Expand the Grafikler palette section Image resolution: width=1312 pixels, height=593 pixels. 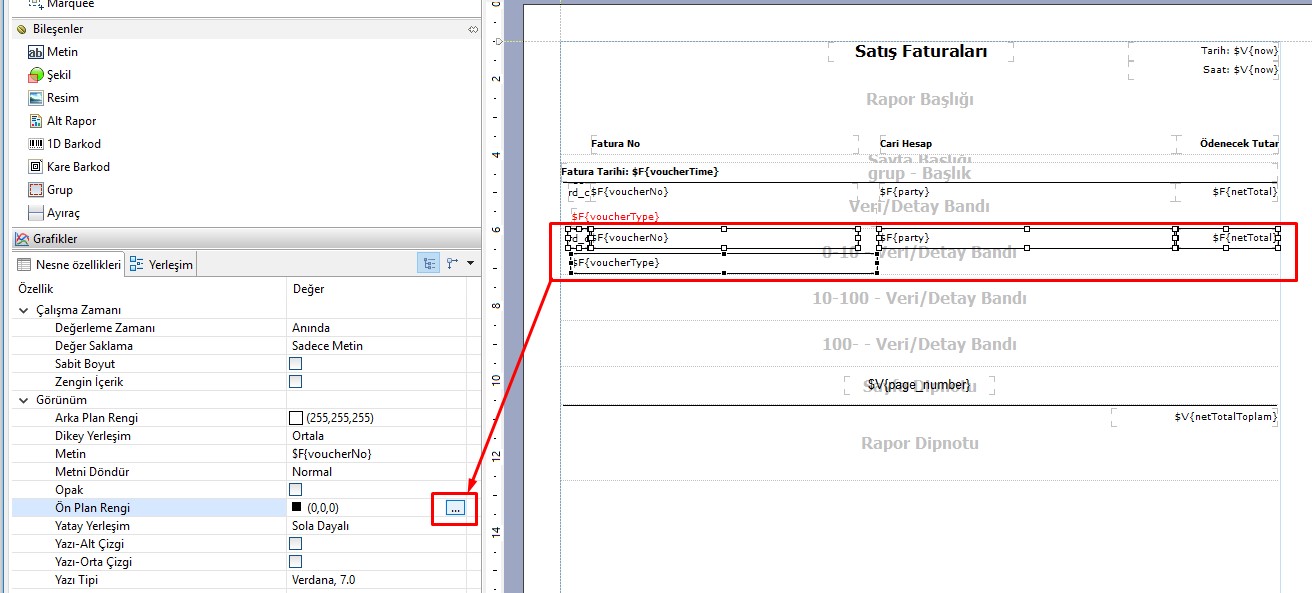click(x=55, y=239)
